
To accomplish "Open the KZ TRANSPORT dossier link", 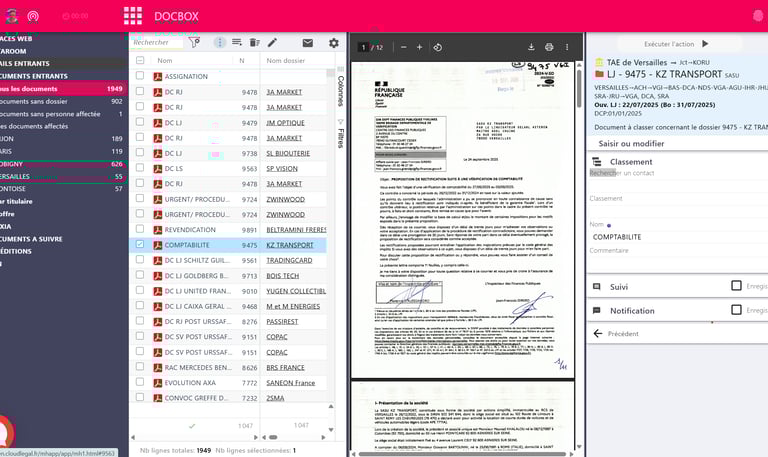I will (289, 245).
